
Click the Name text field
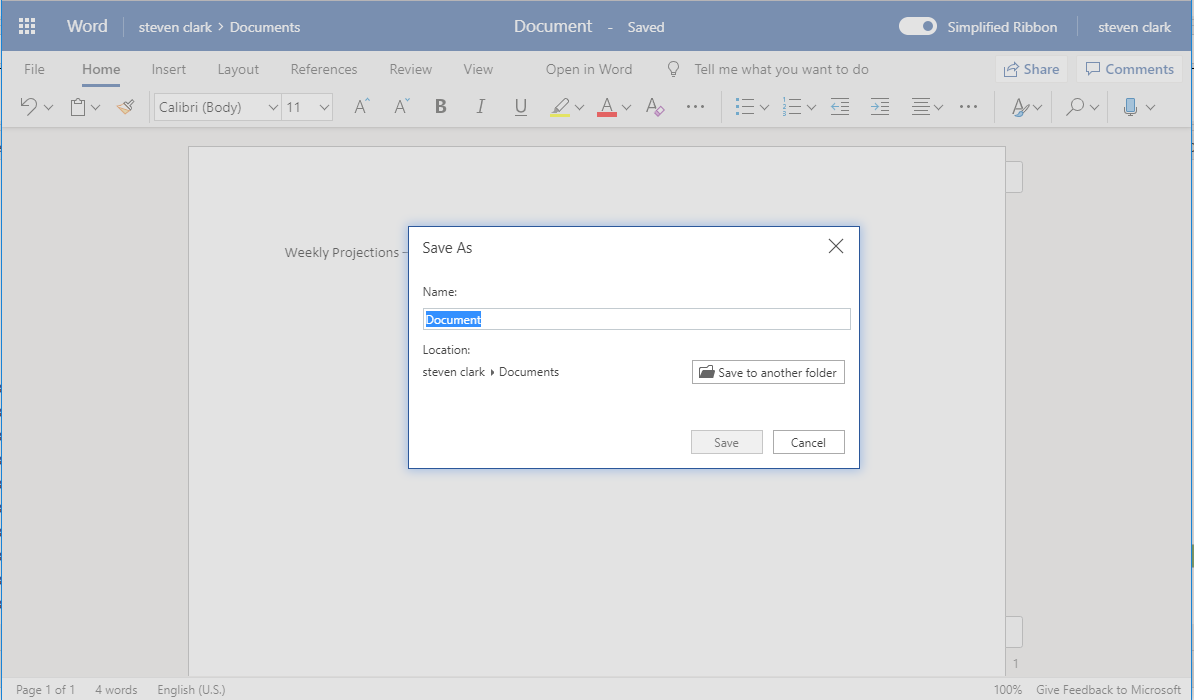pos(636,319)
